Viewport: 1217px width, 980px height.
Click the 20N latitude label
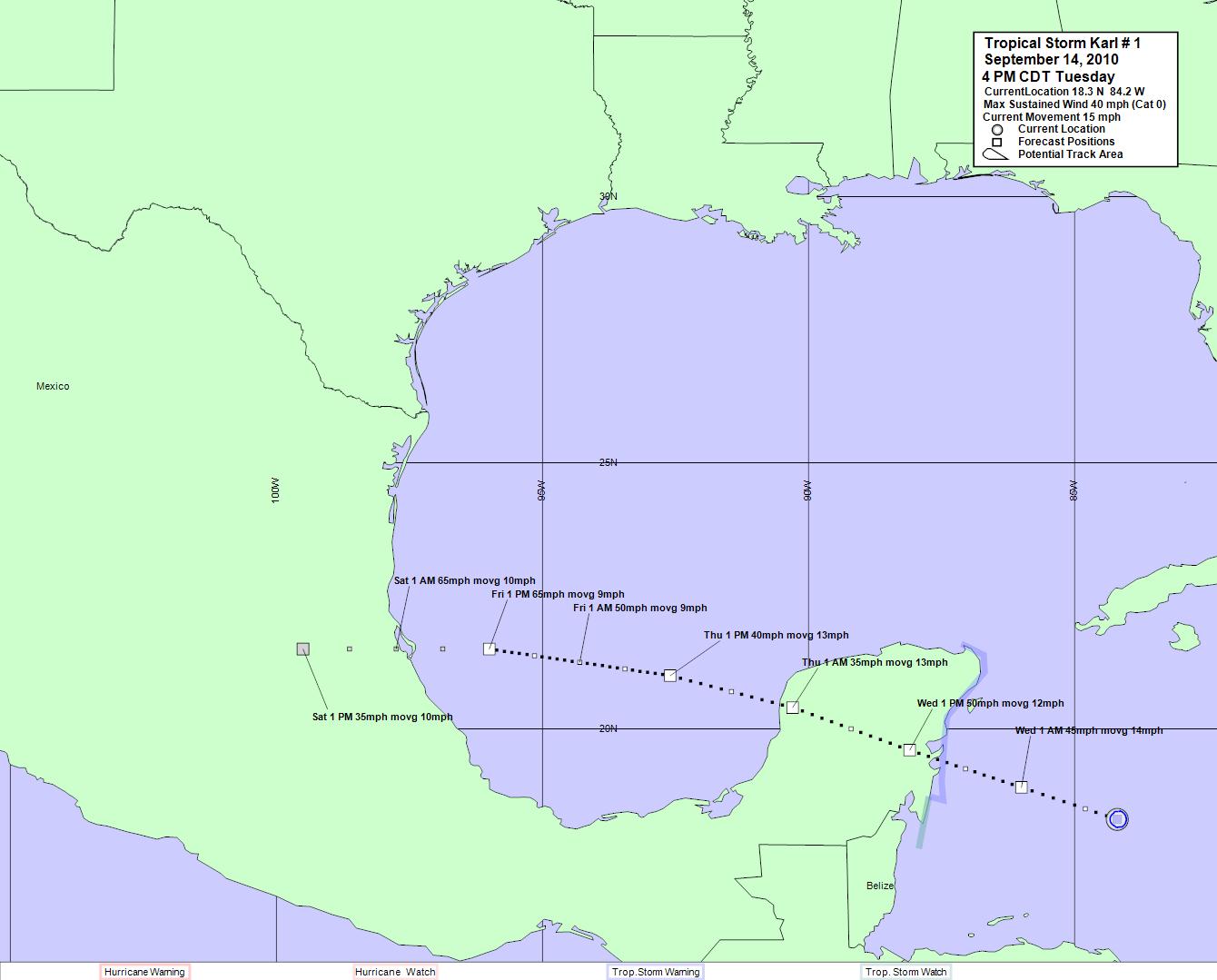coord(608,728)
